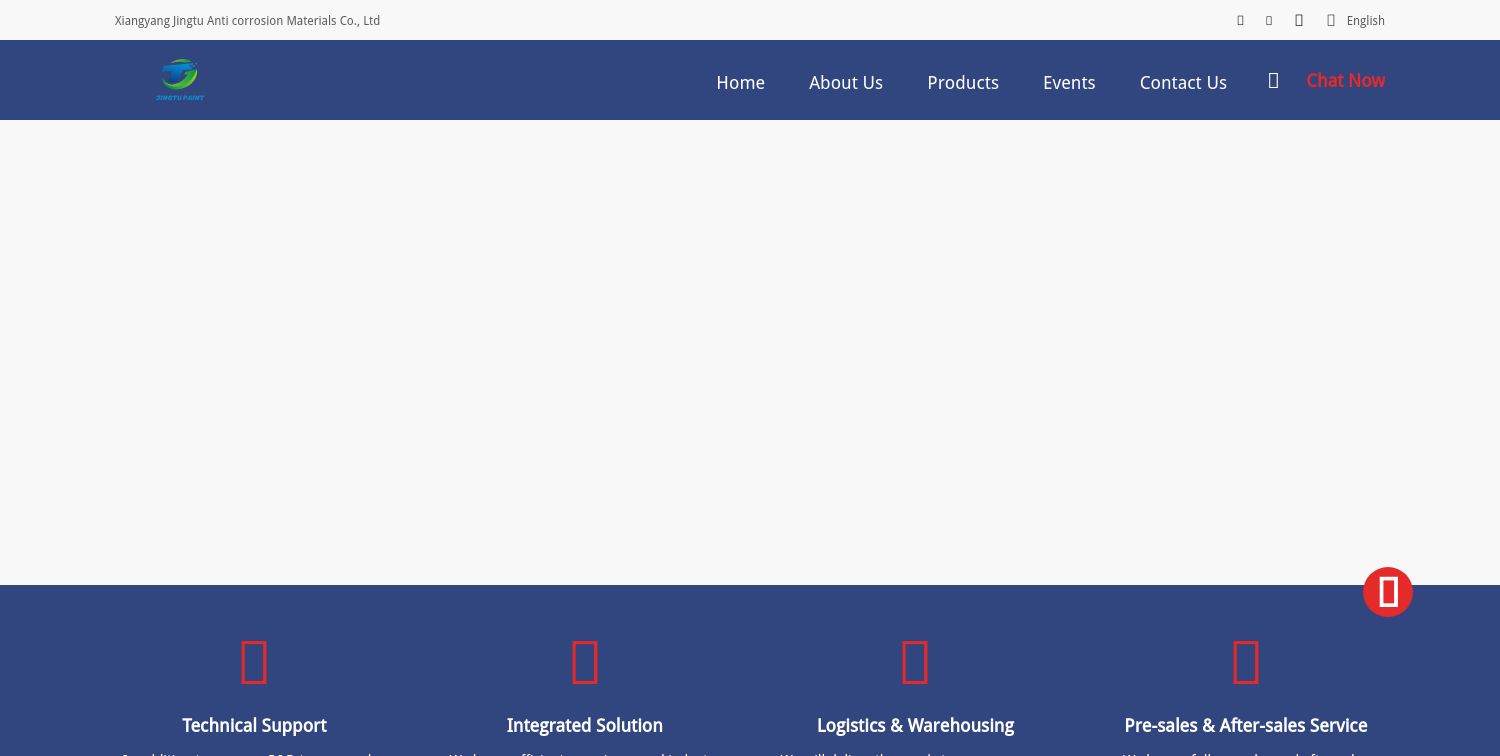The image size is (1500, 756).
Task: Open the search icon beside Chat Now
Action: click(1273, 80)
